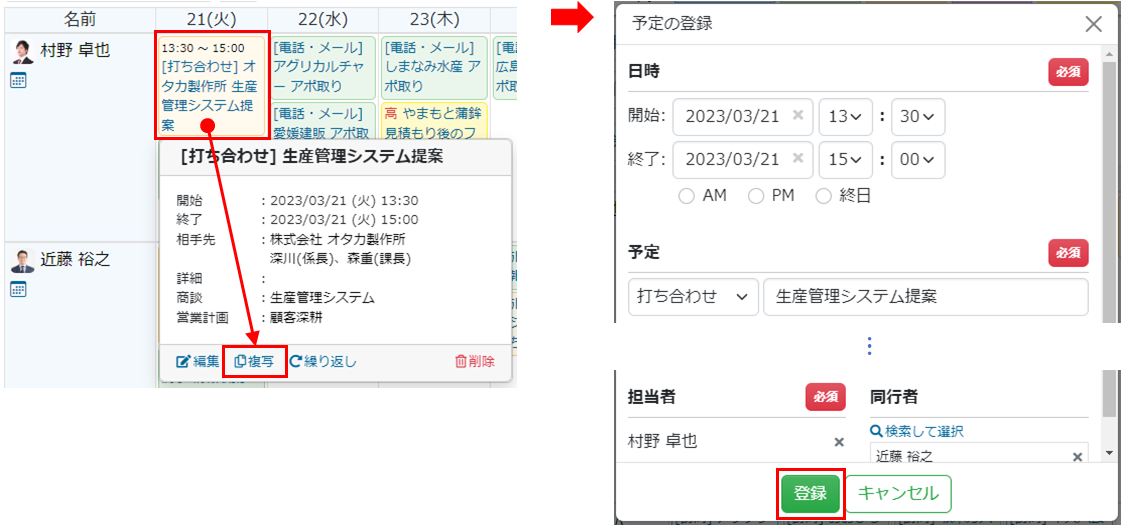
Task: Open the 13:30～15:00 オタカ製作所 schedule entry
Action: click(213, 85)
